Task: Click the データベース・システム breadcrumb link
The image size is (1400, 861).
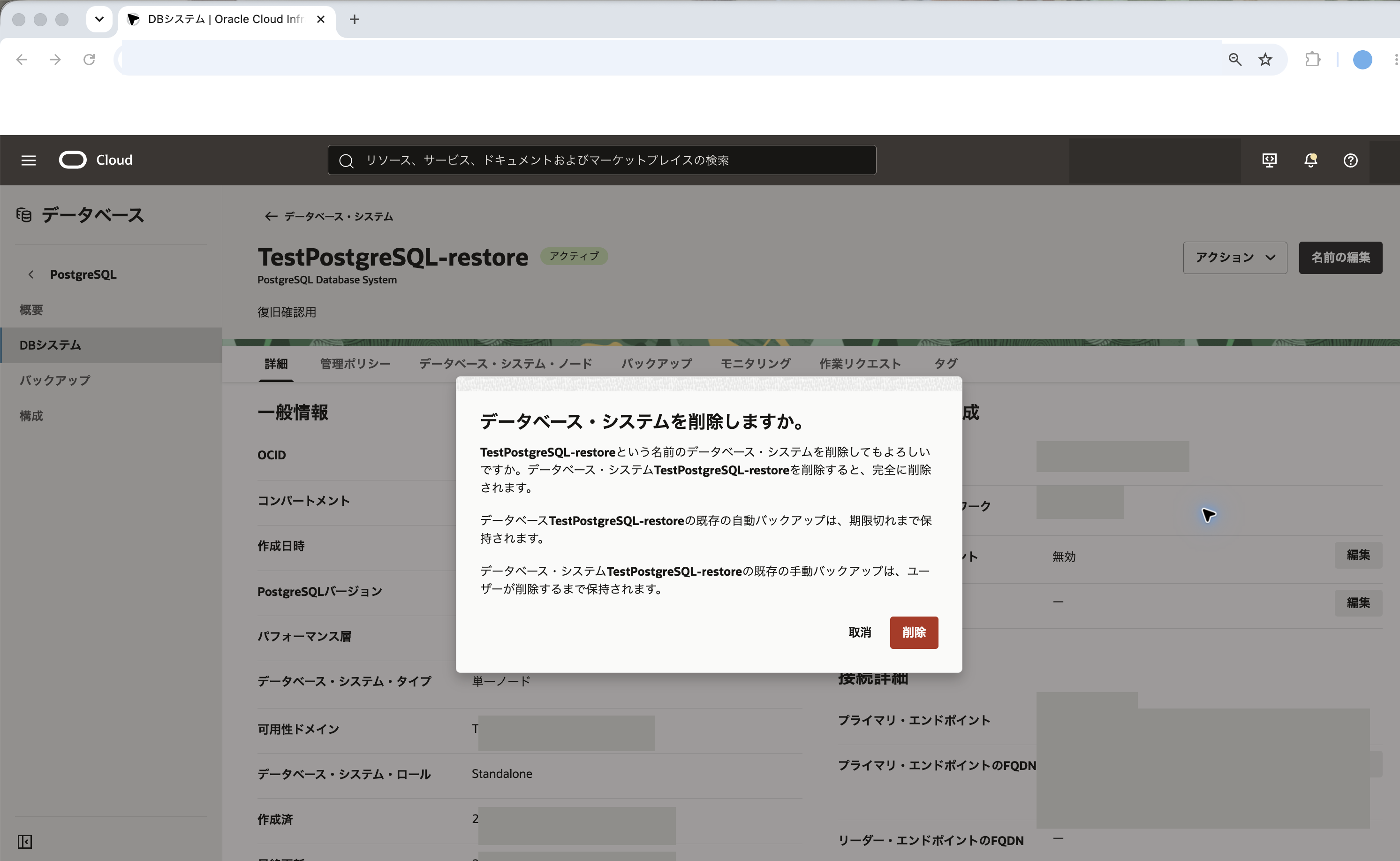Action: (x=339, y=216)
